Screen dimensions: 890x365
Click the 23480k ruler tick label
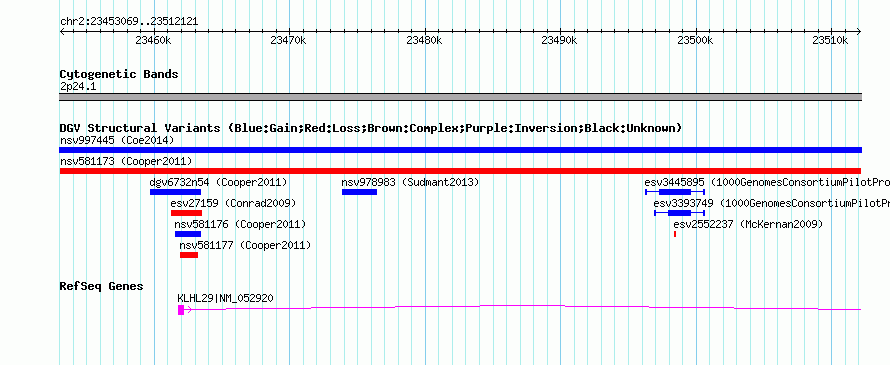425,40
